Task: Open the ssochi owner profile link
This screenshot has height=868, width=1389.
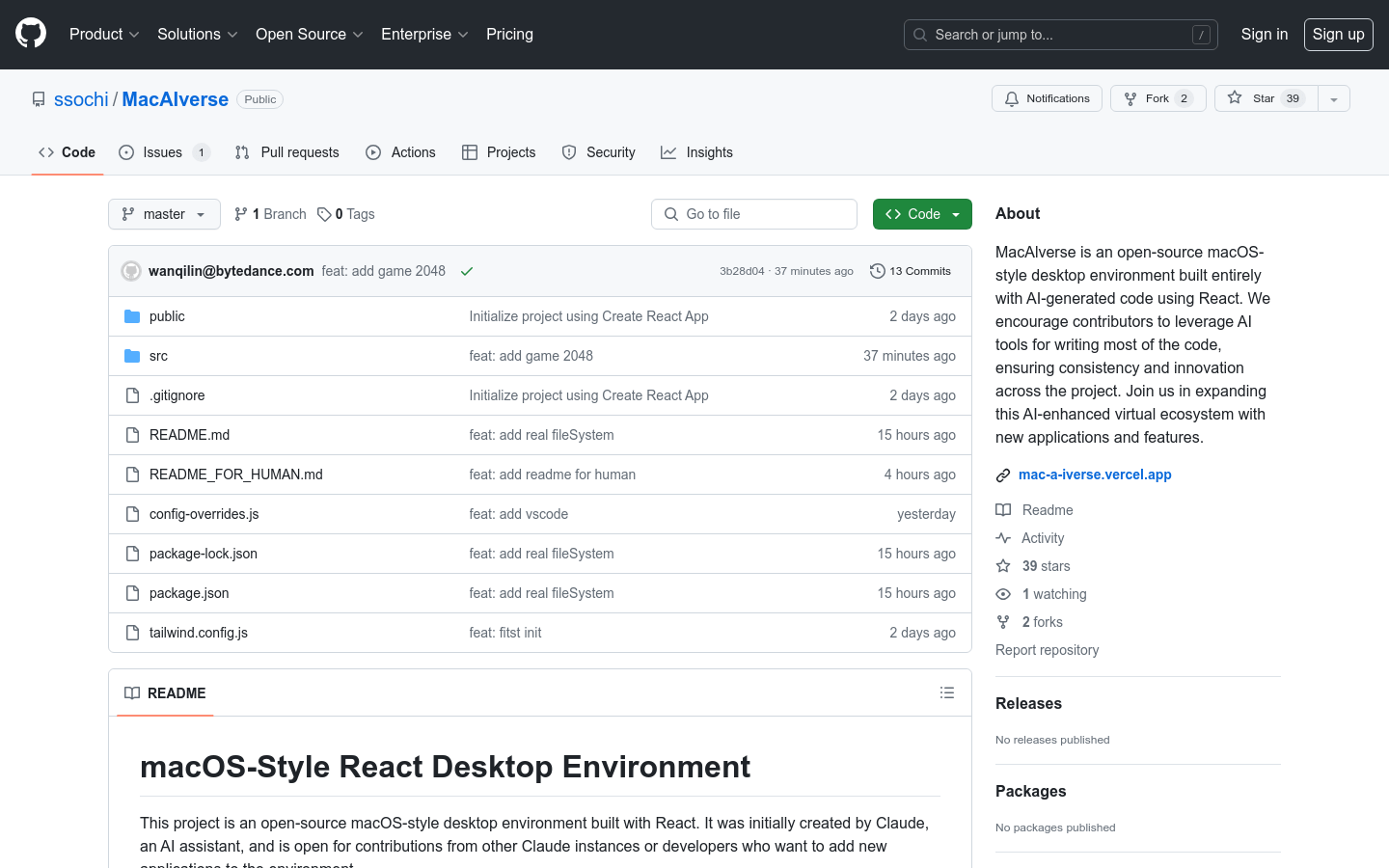Action: click(81, 99)
